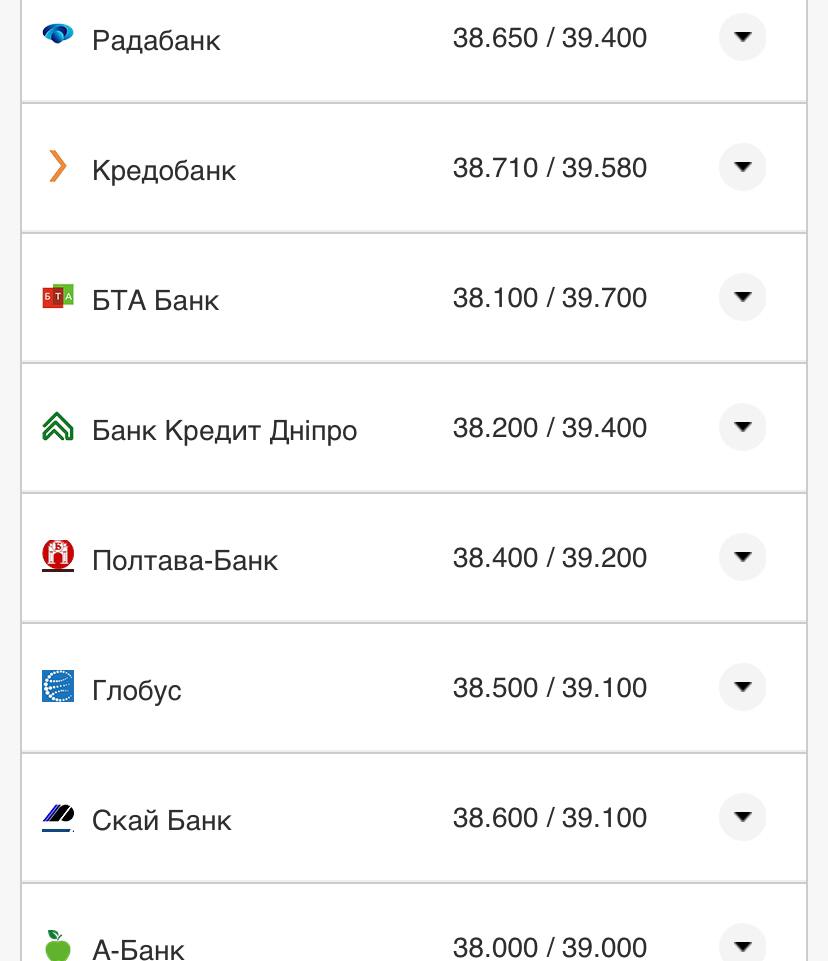Screen dimensions: 828x961
Task: Open Банк Кредит Дніпро dropdown arrow
Action: point(742,427)
